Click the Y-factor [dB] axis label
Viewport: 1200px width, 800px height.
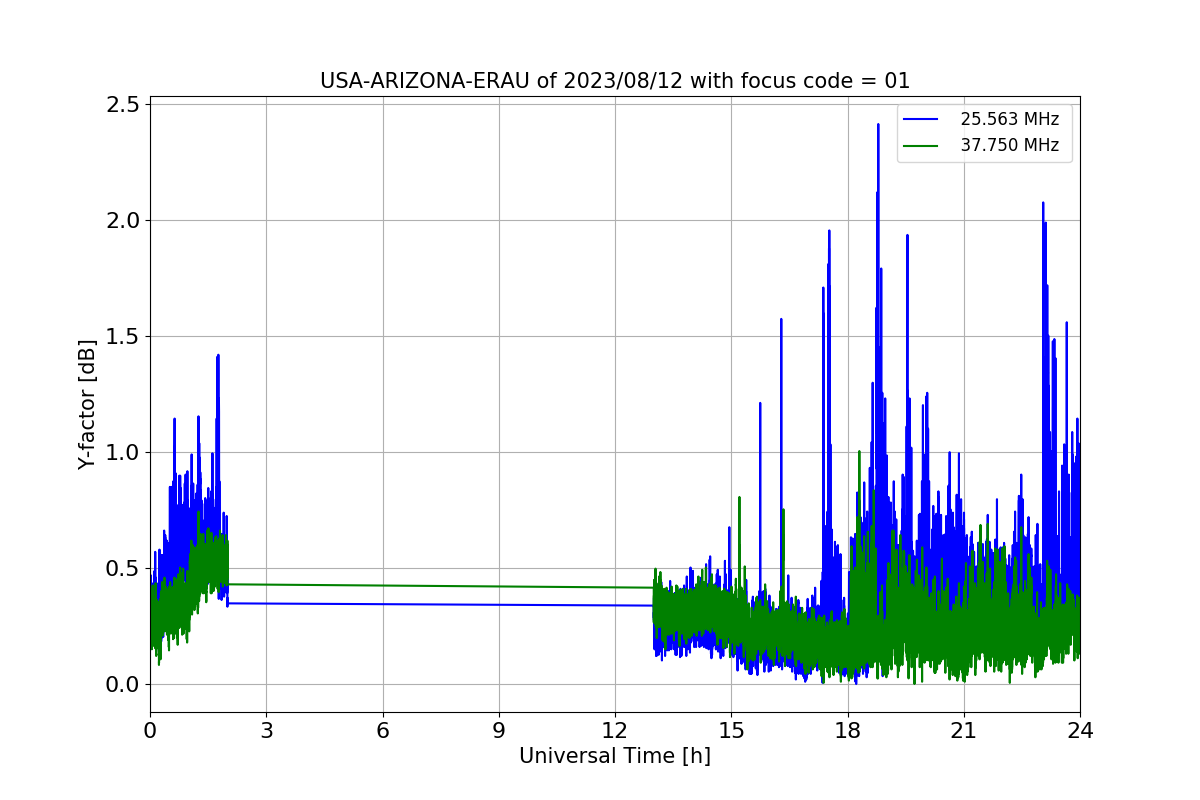(x=88, y=404)
